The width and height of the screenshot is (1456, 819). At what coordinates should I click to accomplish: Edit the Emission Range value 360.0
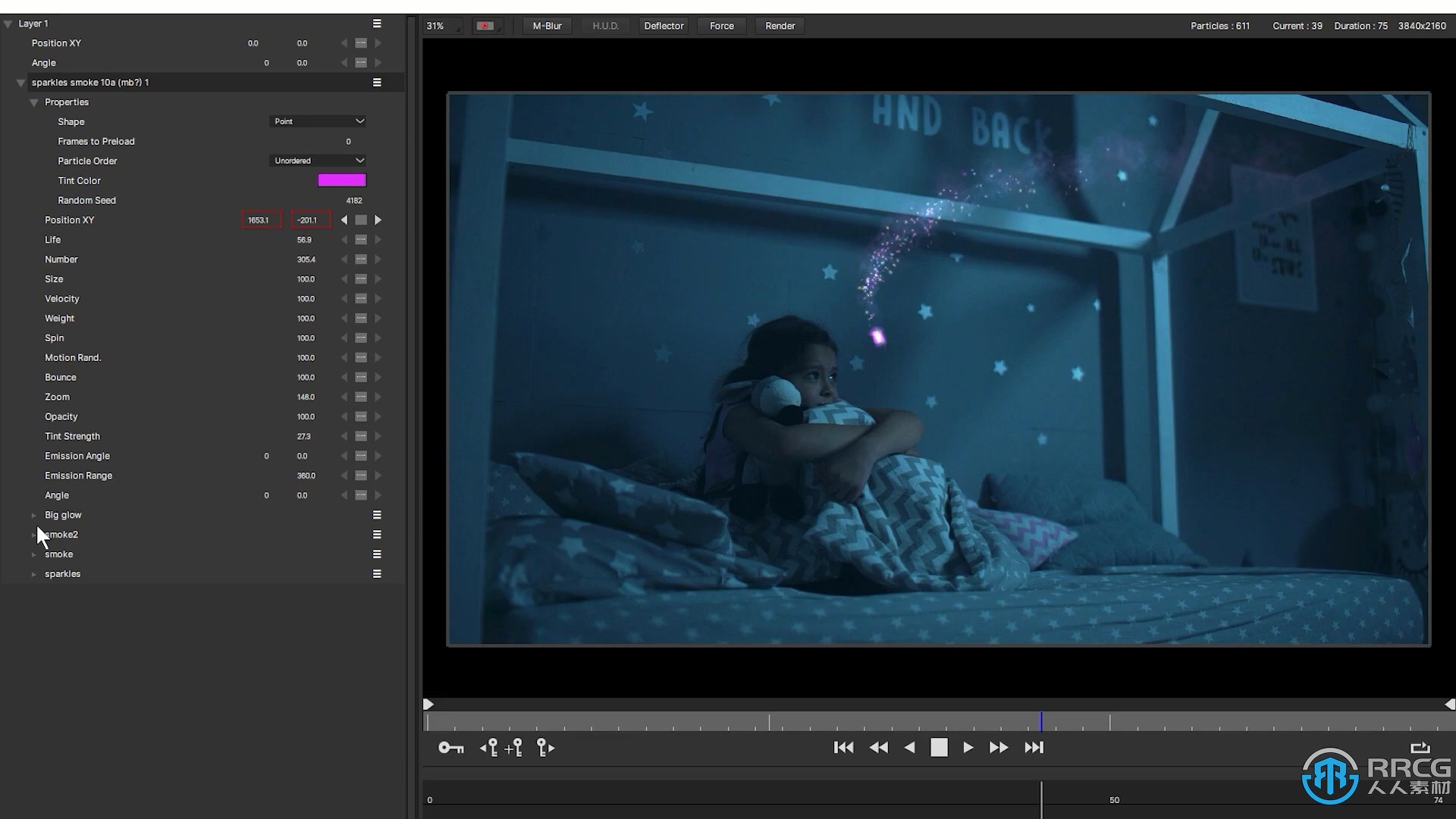tap(306, 476)
